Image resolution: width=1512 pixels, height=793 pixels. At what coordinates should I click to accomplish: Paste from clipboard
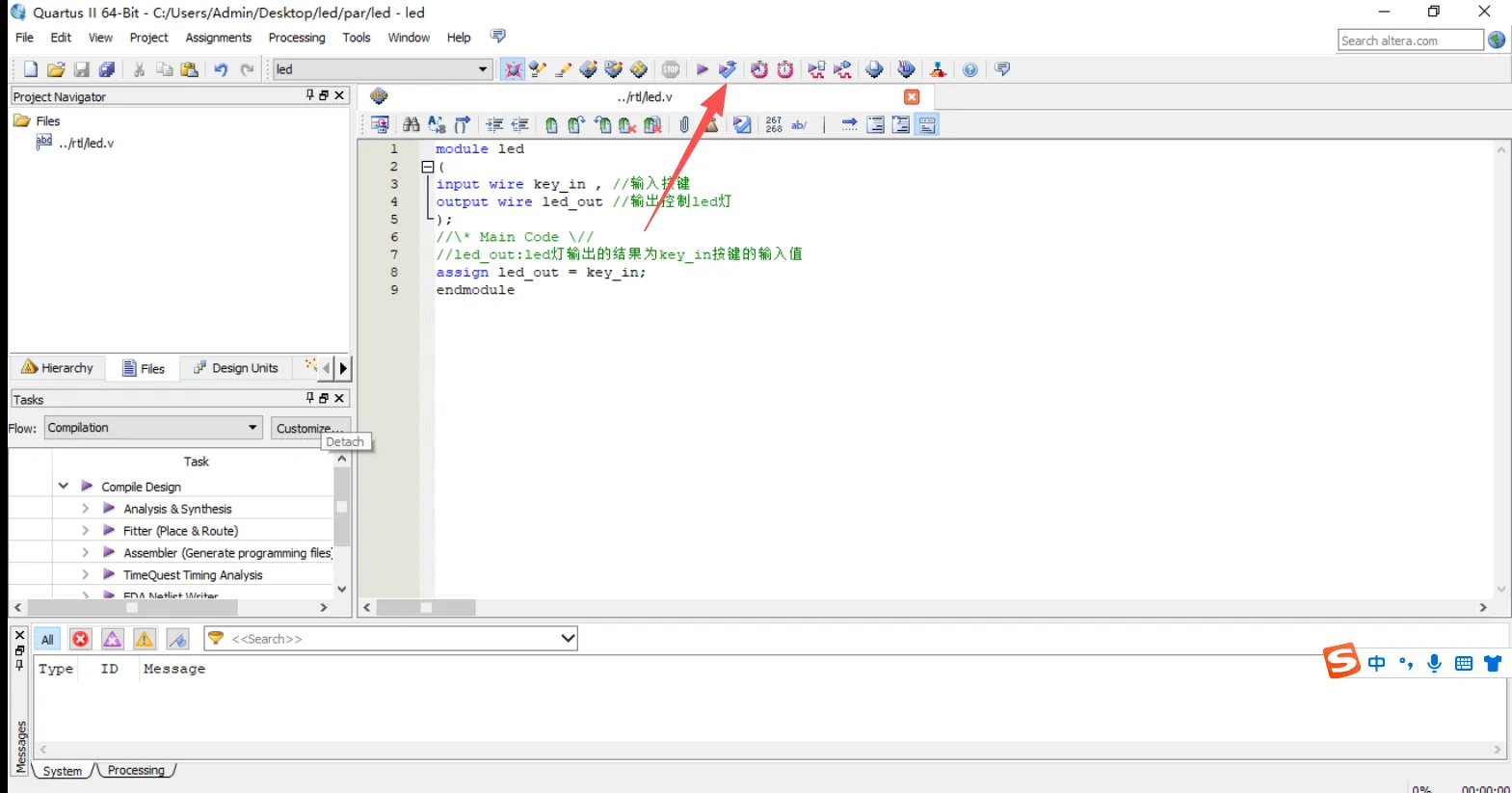pos(190,69)
